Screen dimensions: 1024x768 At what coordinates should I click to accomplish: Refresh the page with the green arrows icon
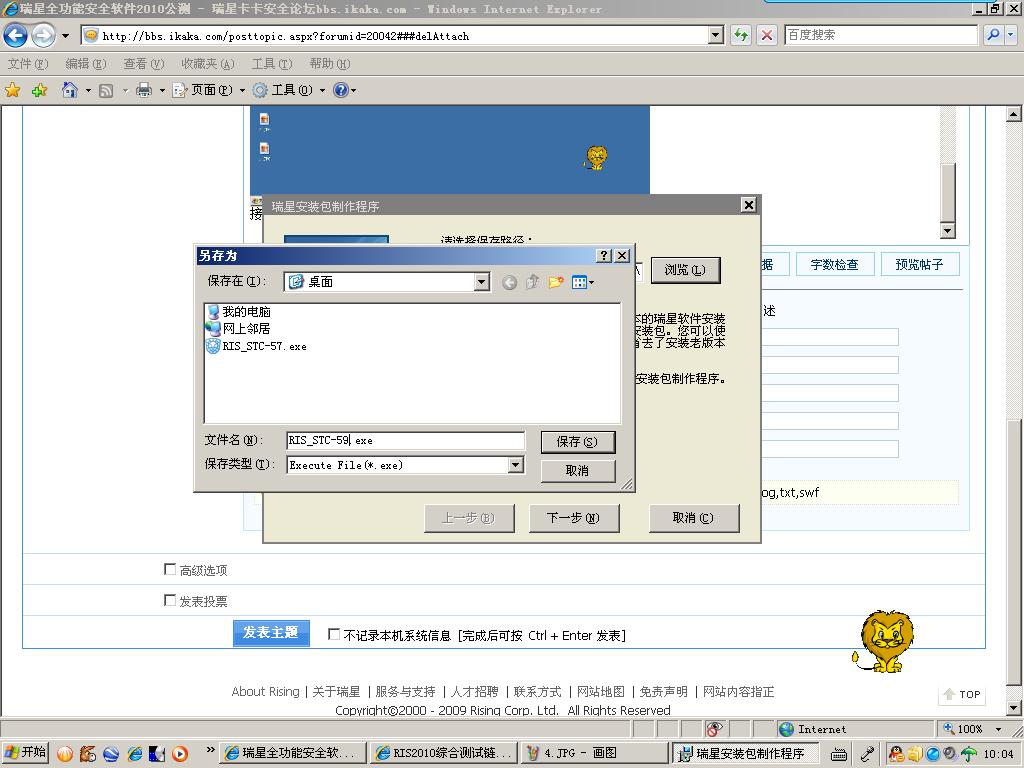741,35
